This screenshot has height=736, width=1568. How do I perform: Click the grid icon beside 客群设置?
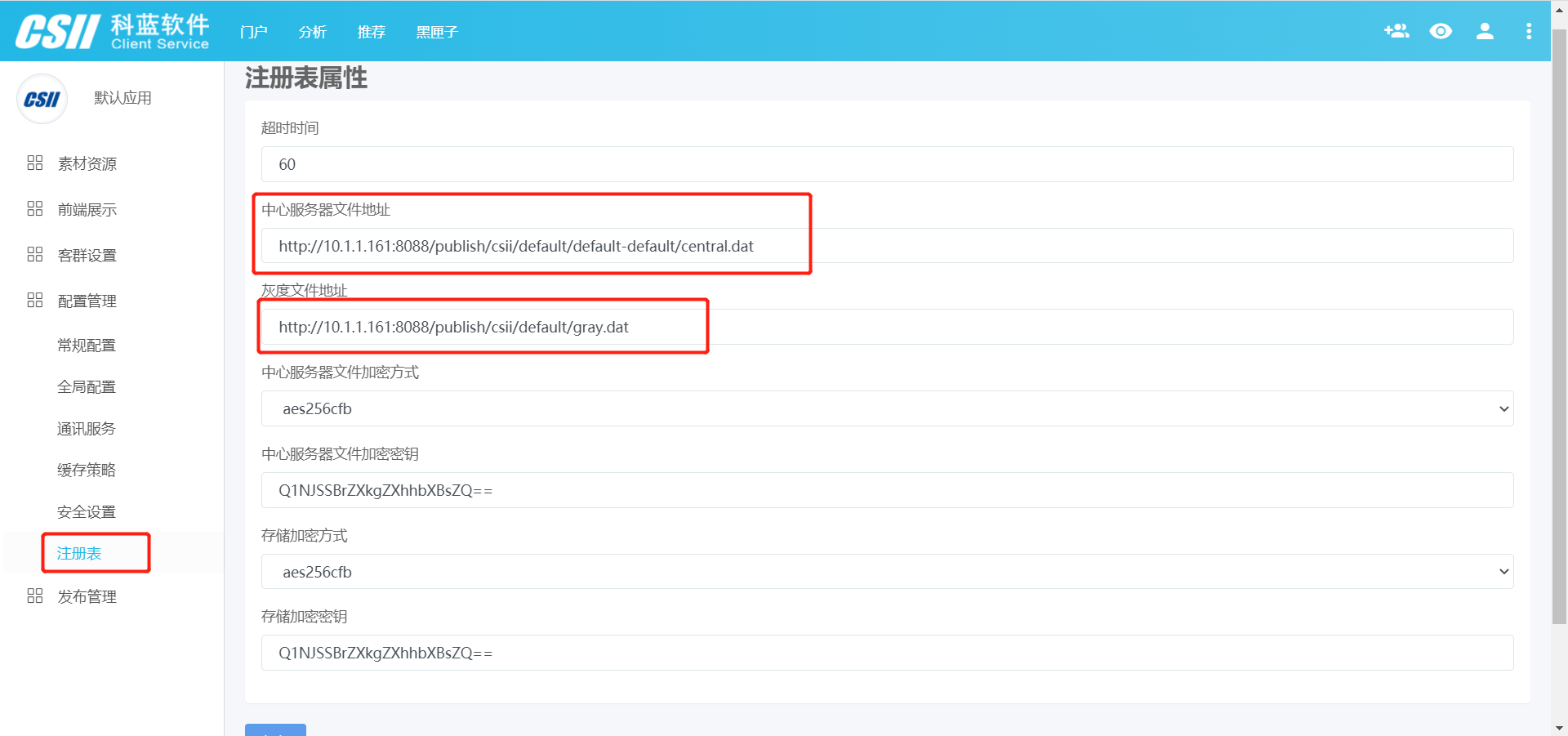point(35,254)
